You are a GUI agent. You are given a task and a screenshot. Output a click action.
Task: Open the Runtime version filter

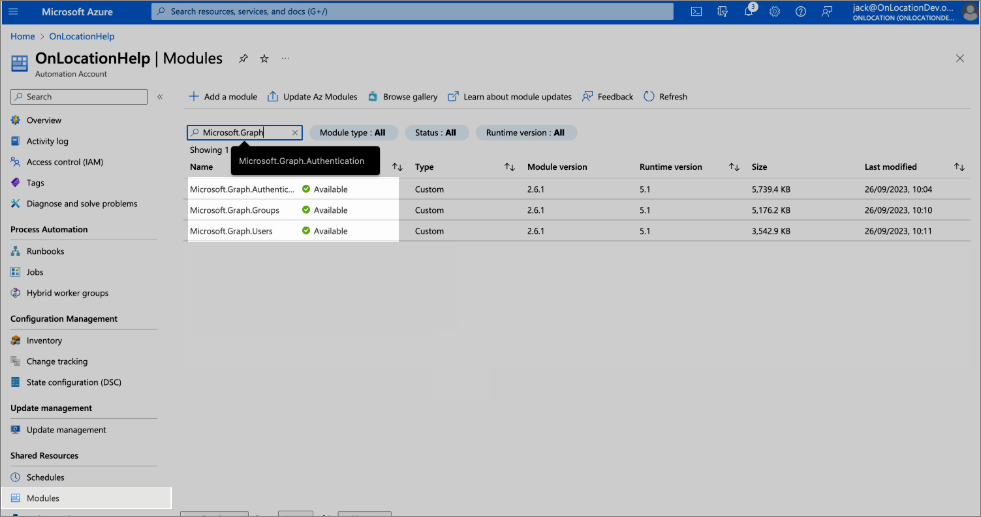525,132
